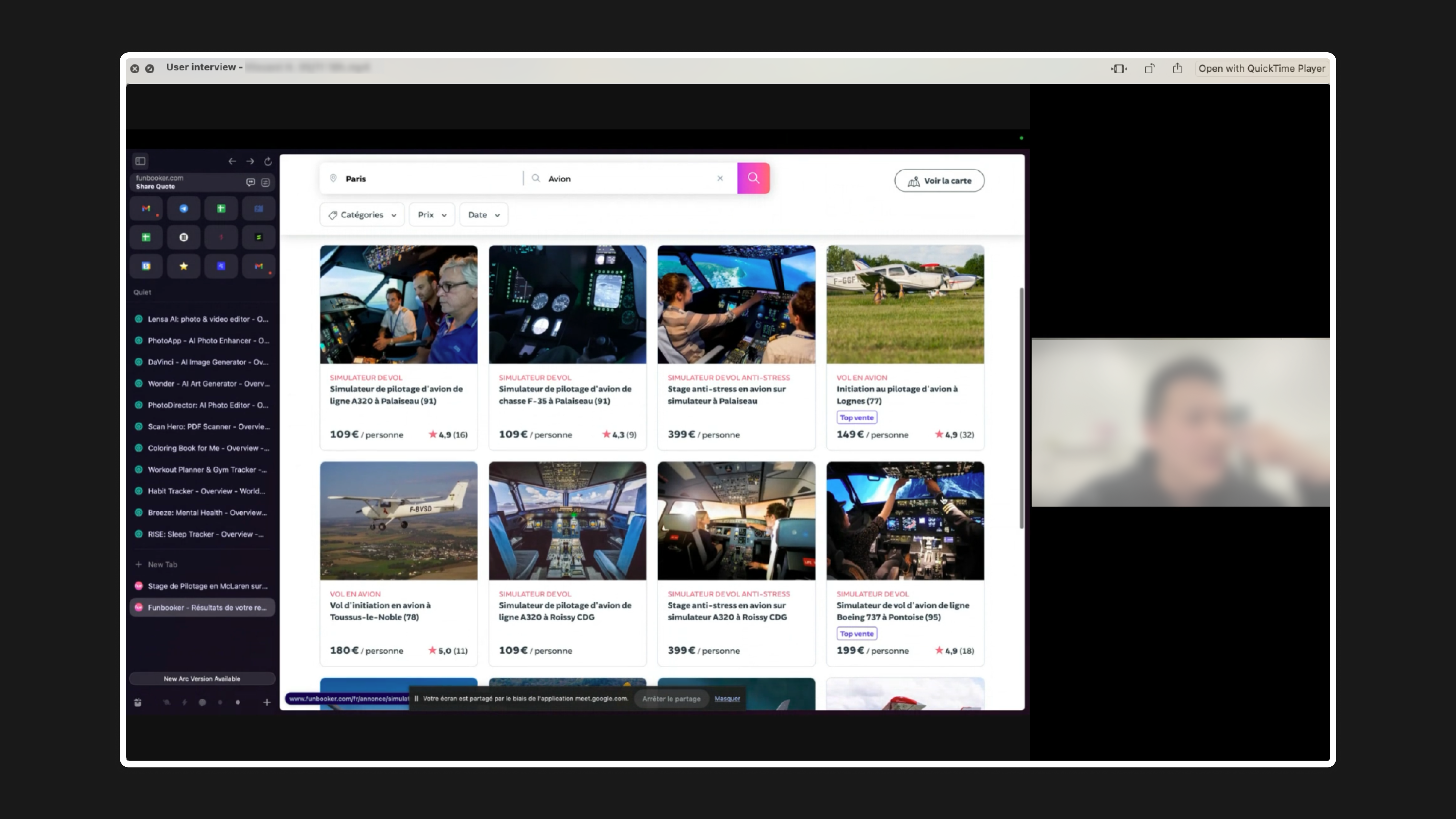This screenshot has height=819, width=1456.
Task: Select the DaVinci - AI Image Generator tab
Action: (202, 362)
